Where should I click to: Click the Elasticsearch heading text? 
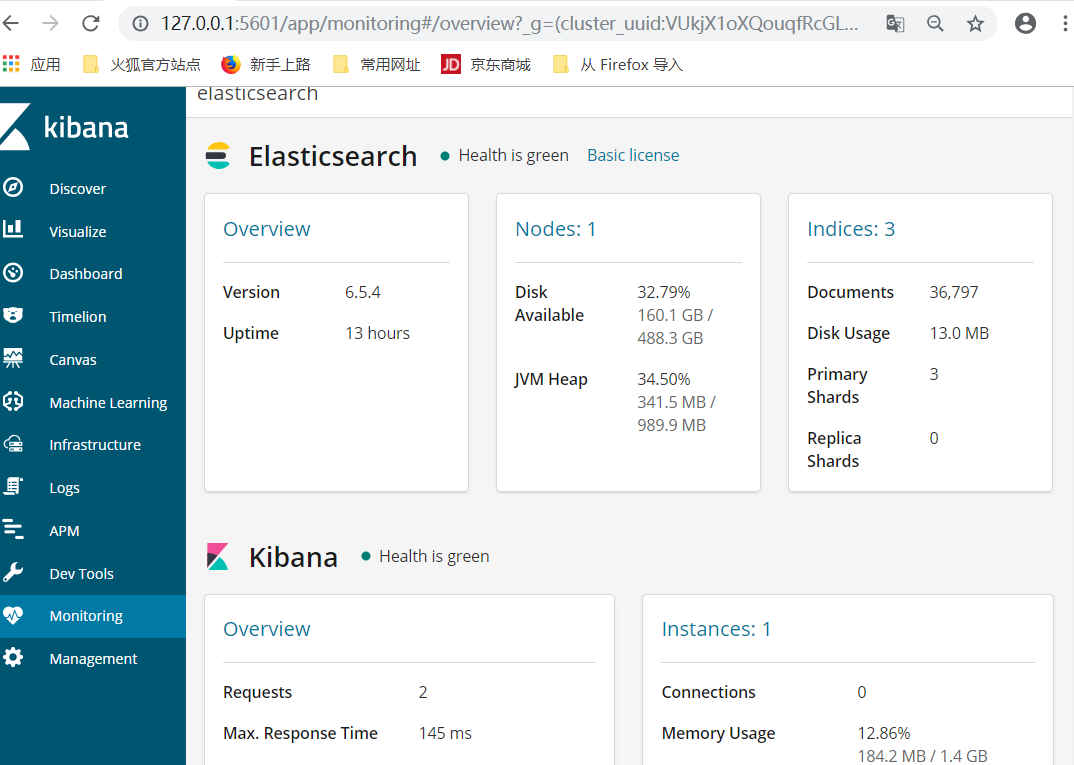coord(333,156)
